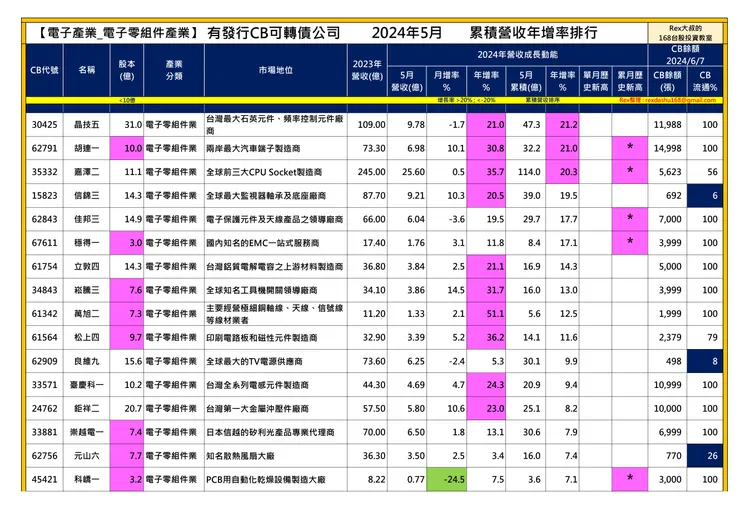Click CB code 24762
Image resolution: width=740 pixels, height=523 pixels.
tap(44, 408)
